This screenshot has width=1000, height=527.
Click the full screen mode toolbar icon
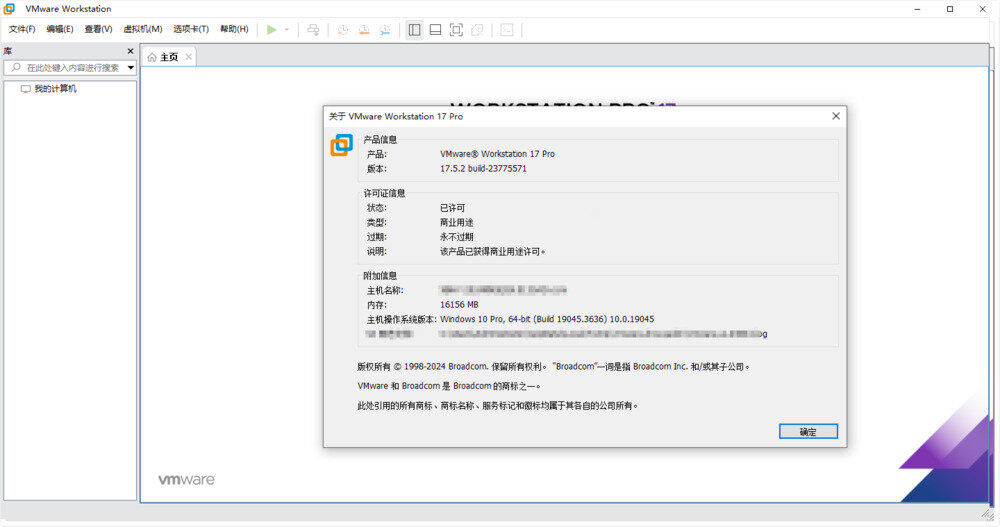(x=456, y=29)
